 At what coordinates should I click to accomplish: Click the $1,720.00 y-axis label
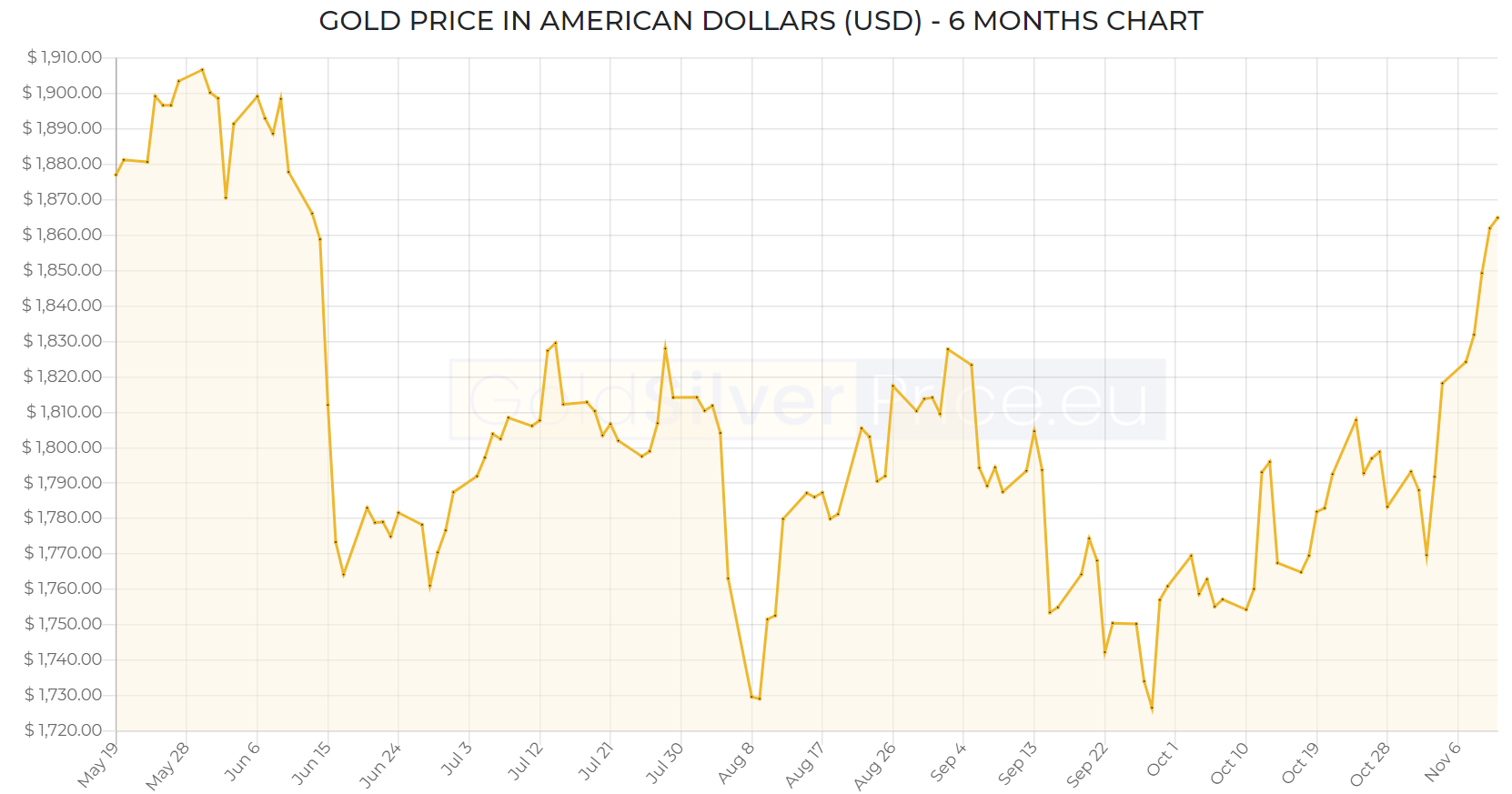coord(64,730)
